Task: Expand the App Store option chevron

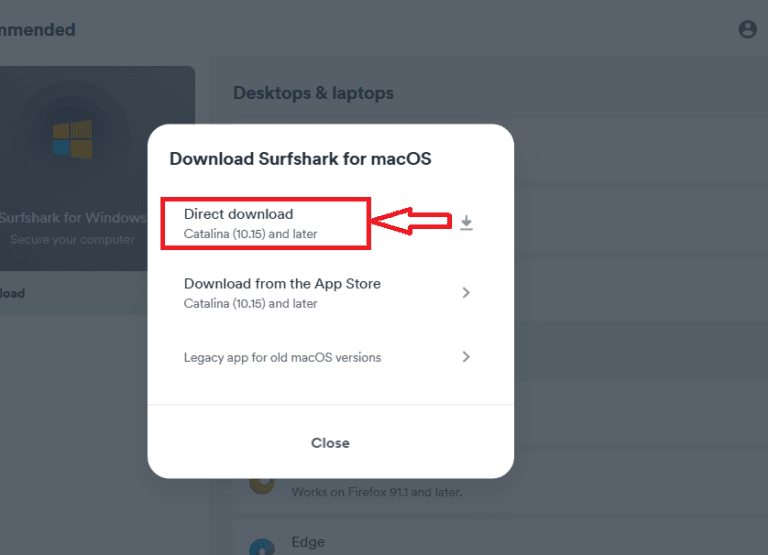Action: pyautogui.click(x=466, y=293)
